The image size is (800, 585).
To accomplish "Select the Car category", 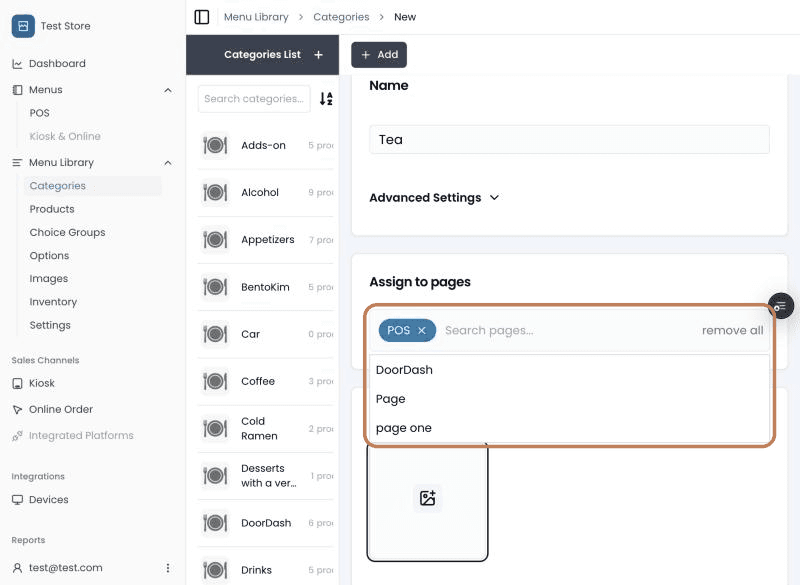I will [x=265, y=334].
